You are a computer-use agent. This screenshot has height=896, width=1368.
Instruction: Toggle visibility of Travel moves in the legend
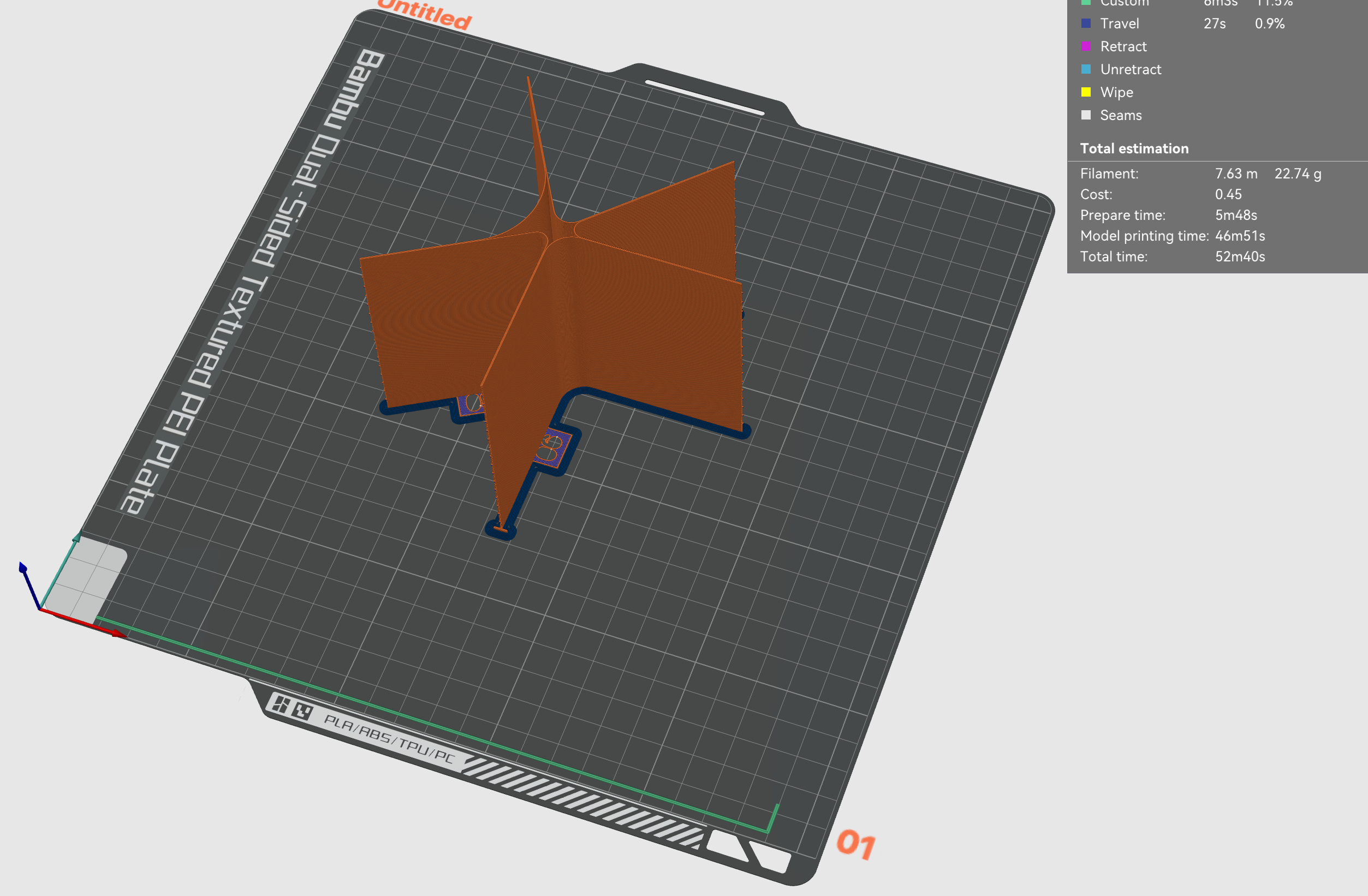[1120, 23]
